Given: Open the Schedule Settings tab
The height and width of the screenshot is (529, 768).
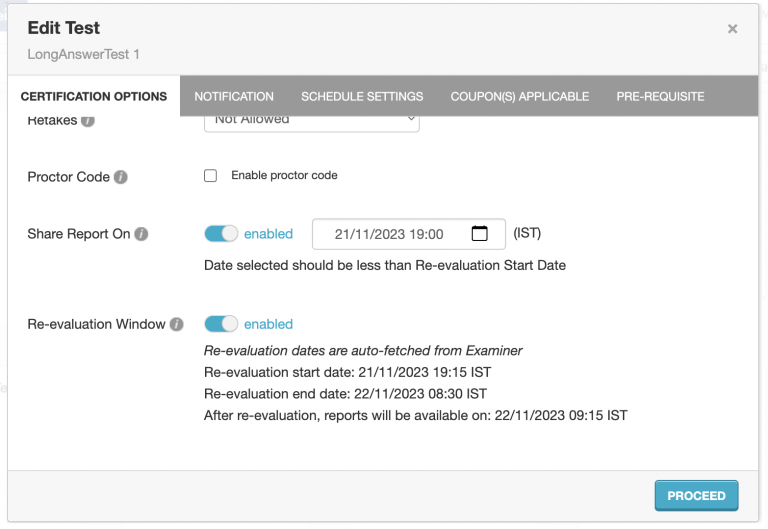Looking at the screenshot, I should click(362, 97).
